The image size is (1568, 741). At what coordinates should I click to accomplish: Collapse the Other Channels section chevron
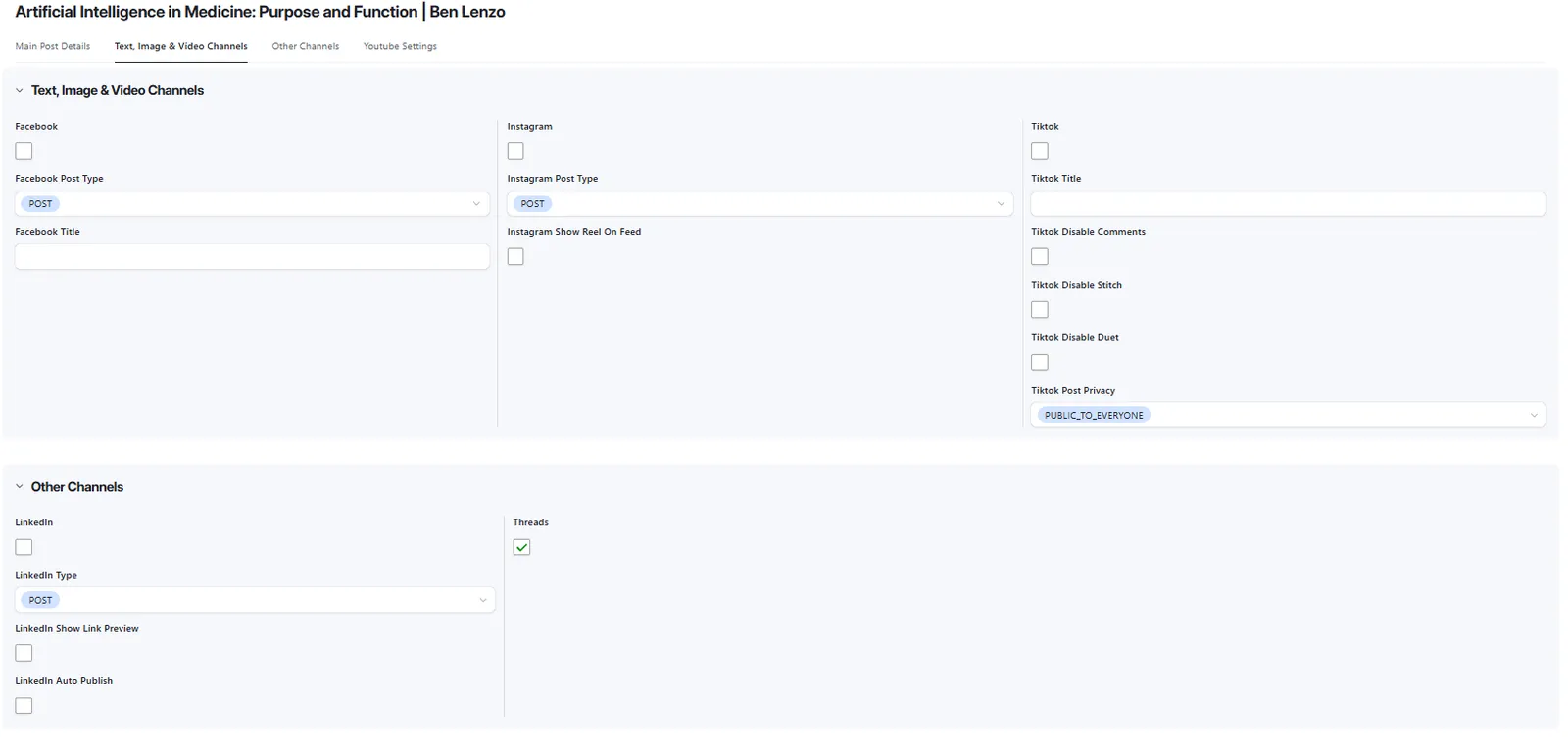click(x=19, y=486)
